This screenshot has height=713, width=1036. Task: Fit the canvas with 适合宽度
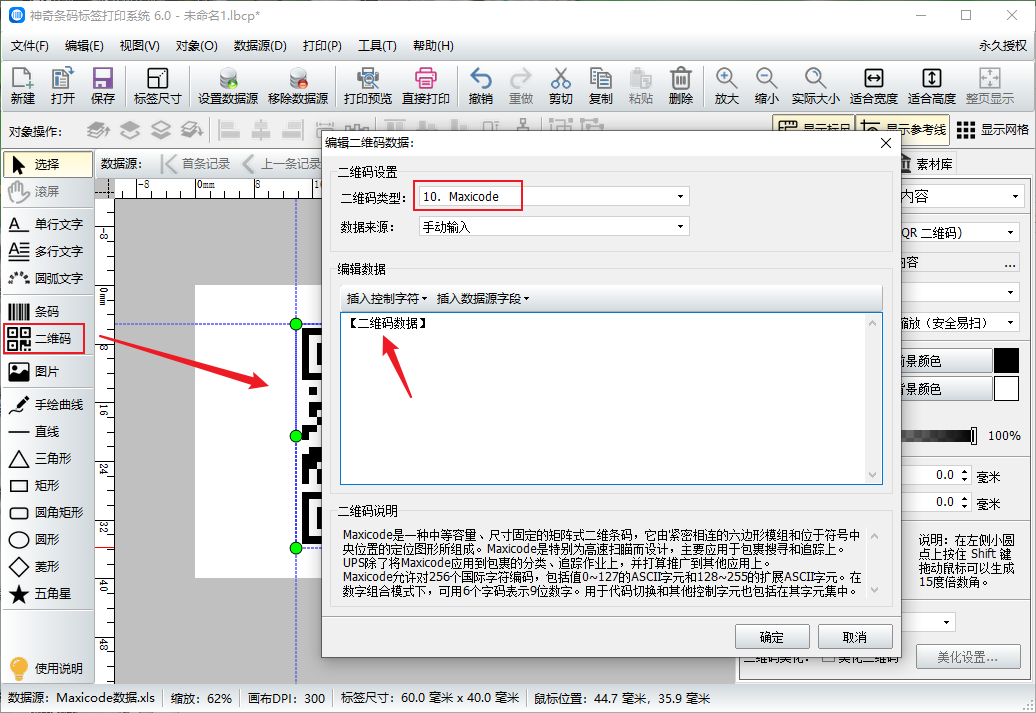pos(873,86)
